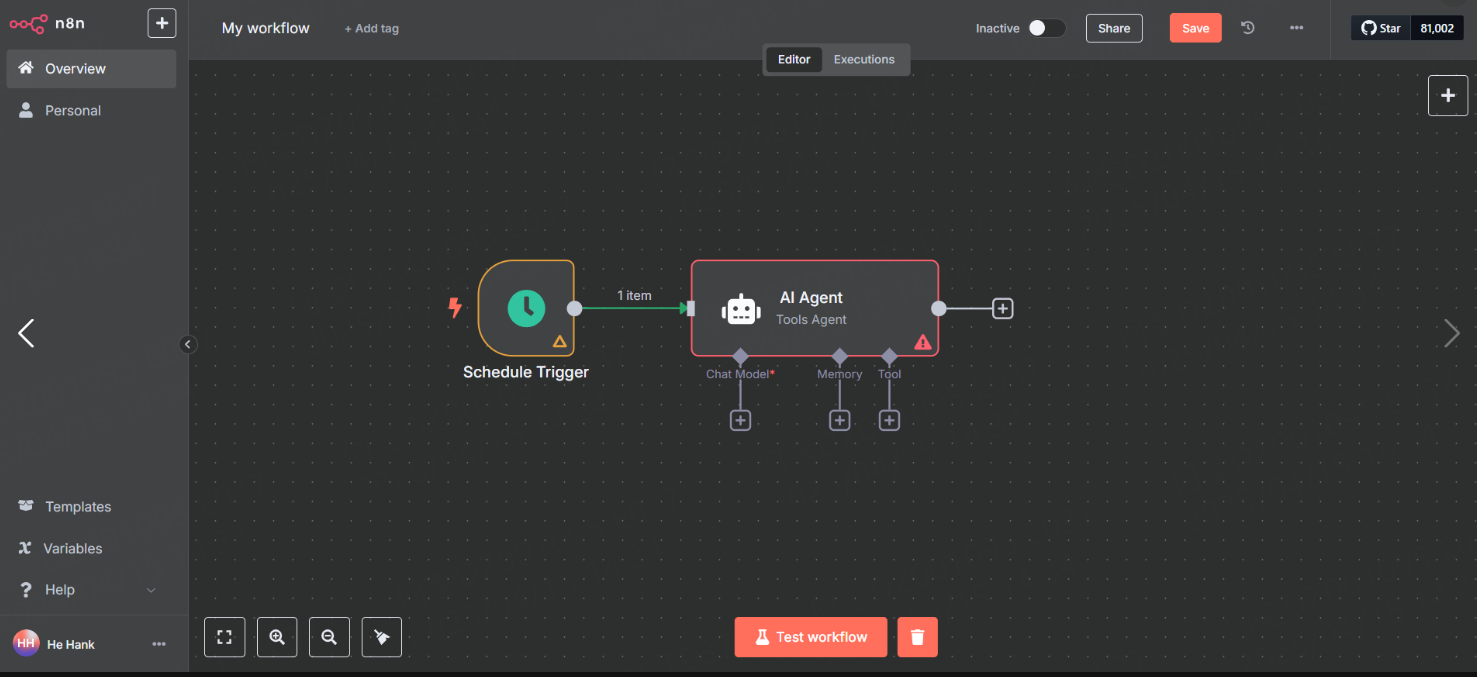Open He Hank user options menu
This screenshot has width=1477, height=677.
[x=158, y=644]
